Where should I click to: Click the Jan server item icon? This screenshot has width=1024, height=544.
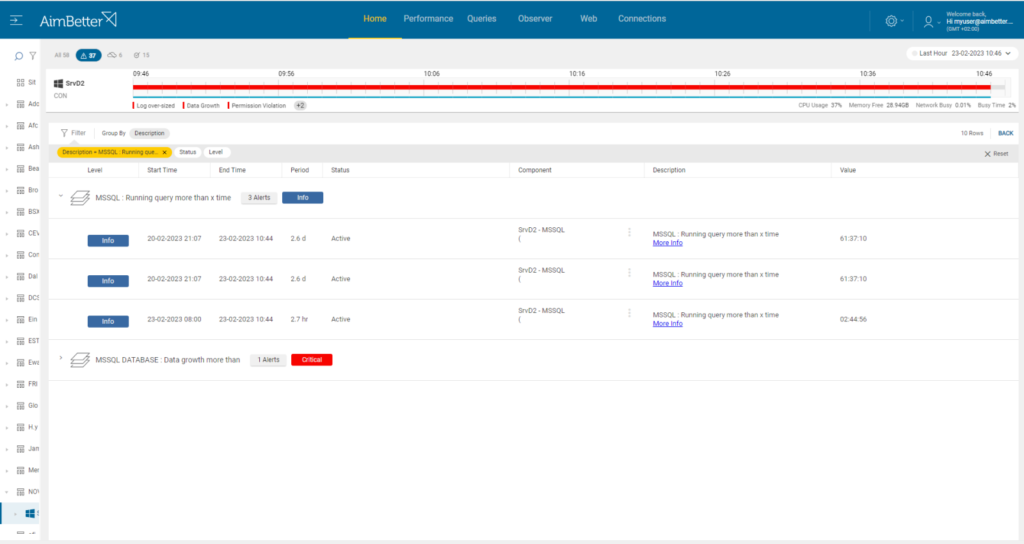pos(20,449)
